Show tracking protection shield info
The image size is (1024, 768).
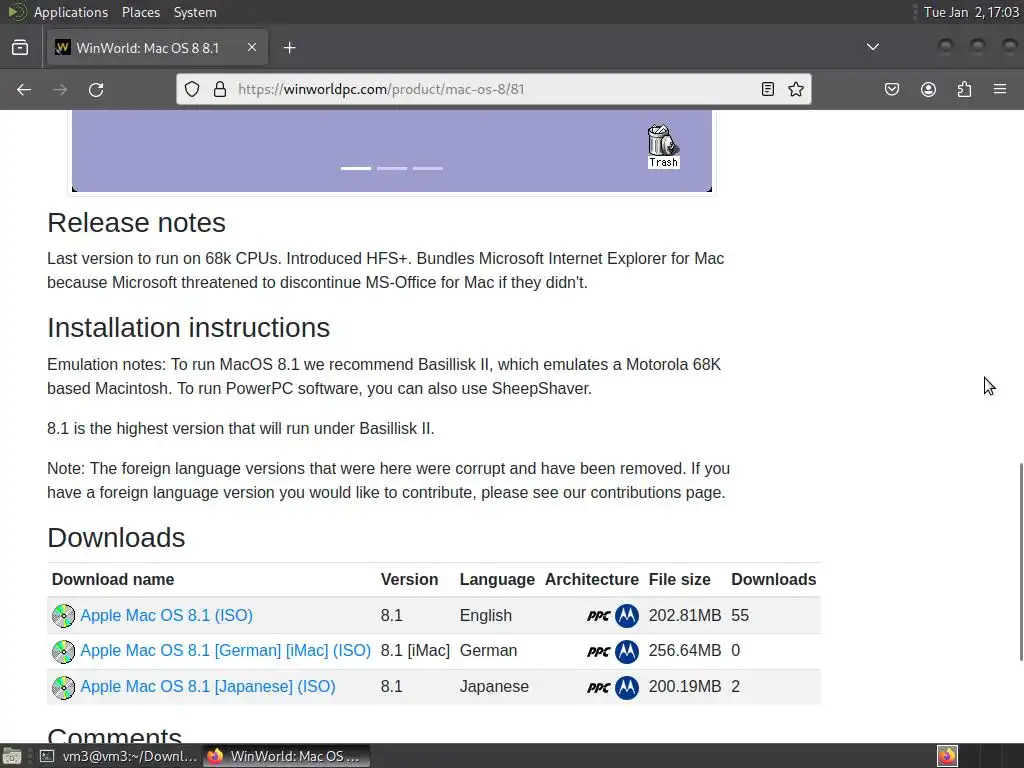191,89
